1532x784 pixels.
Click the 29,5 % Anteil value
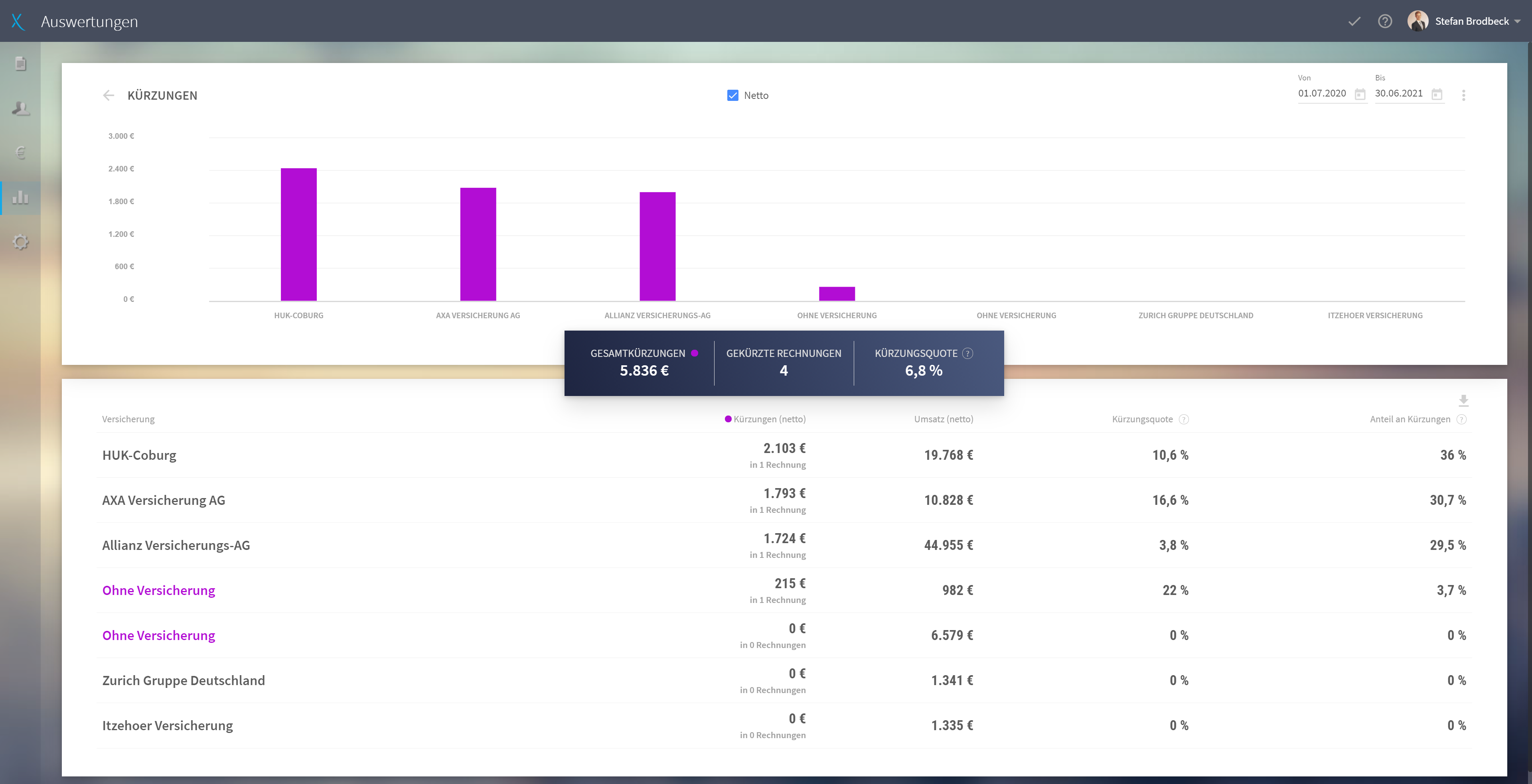click(x=1448, y=546)
